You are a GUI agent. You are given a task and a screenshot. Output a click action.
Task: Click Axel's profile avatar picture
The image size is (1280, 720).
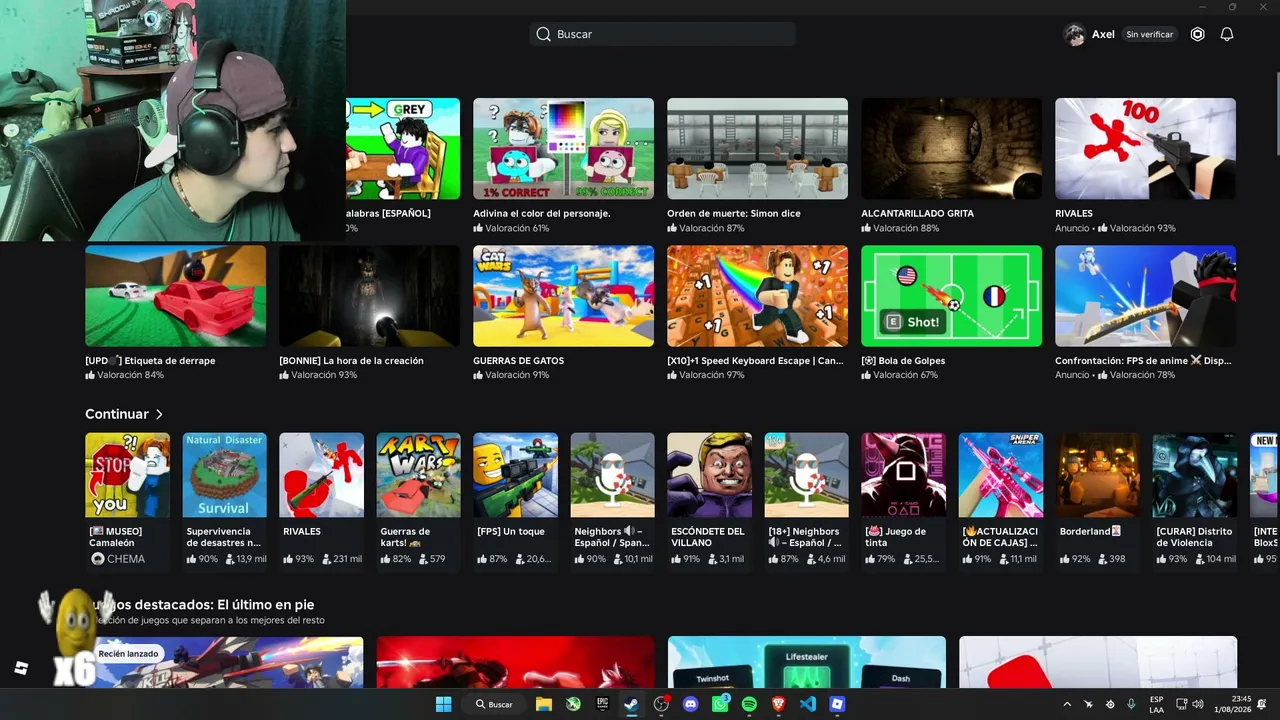tap(1075, 34)
